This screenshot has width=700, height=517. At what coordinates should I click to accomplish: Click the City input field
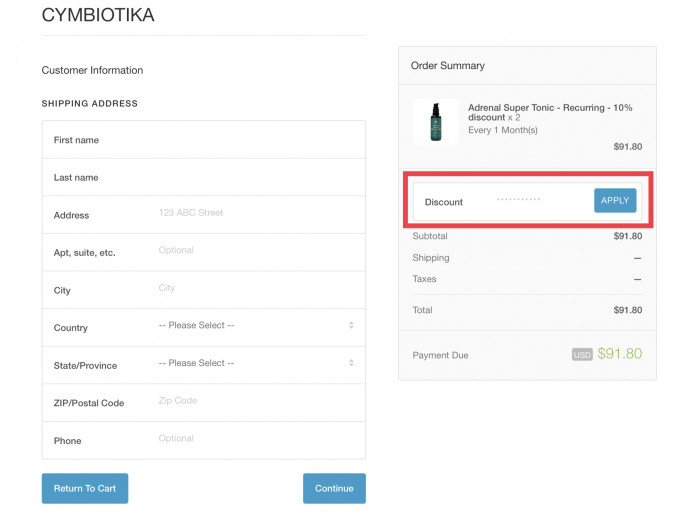click(x=204, y=290)
